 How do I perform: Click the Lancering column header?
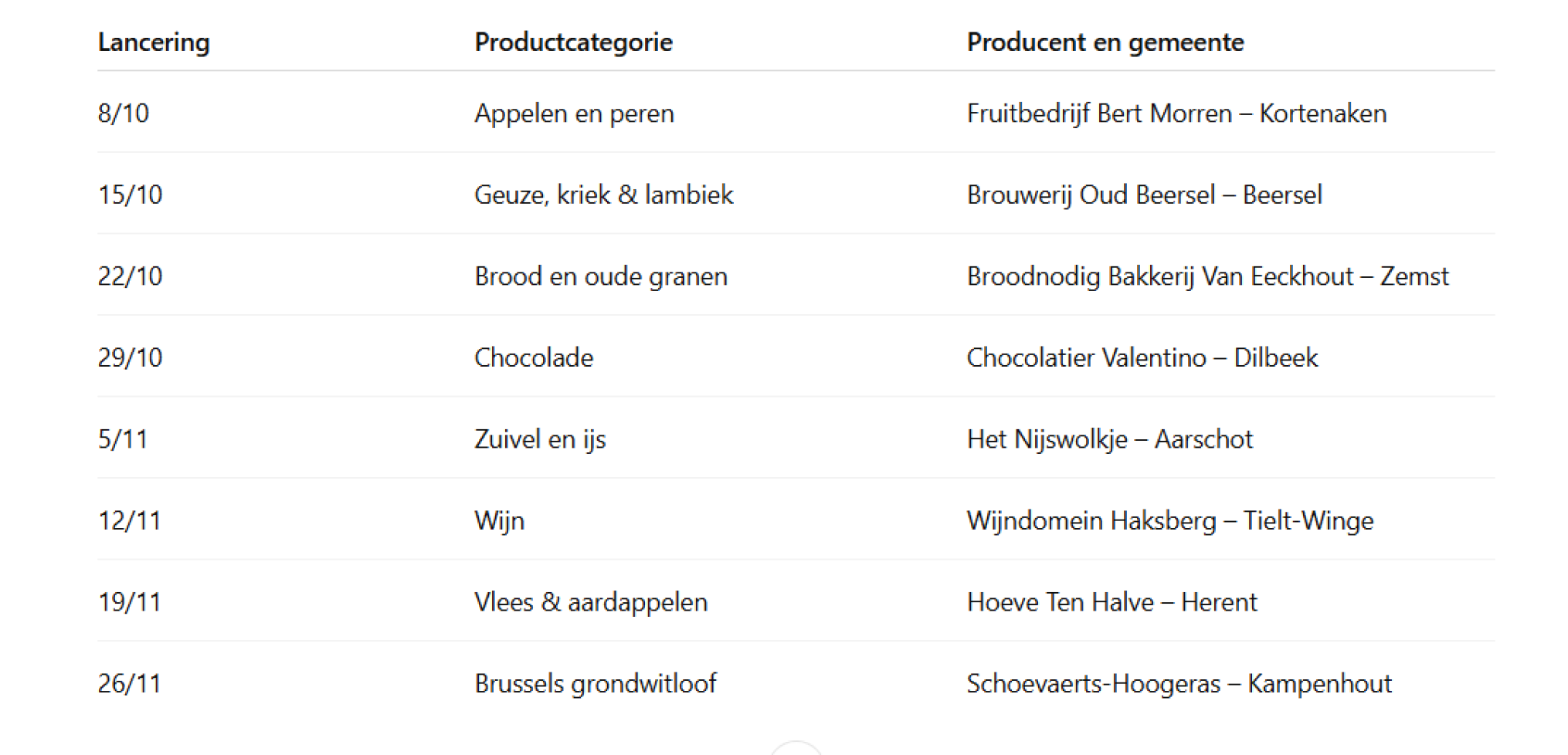(153, 42)
